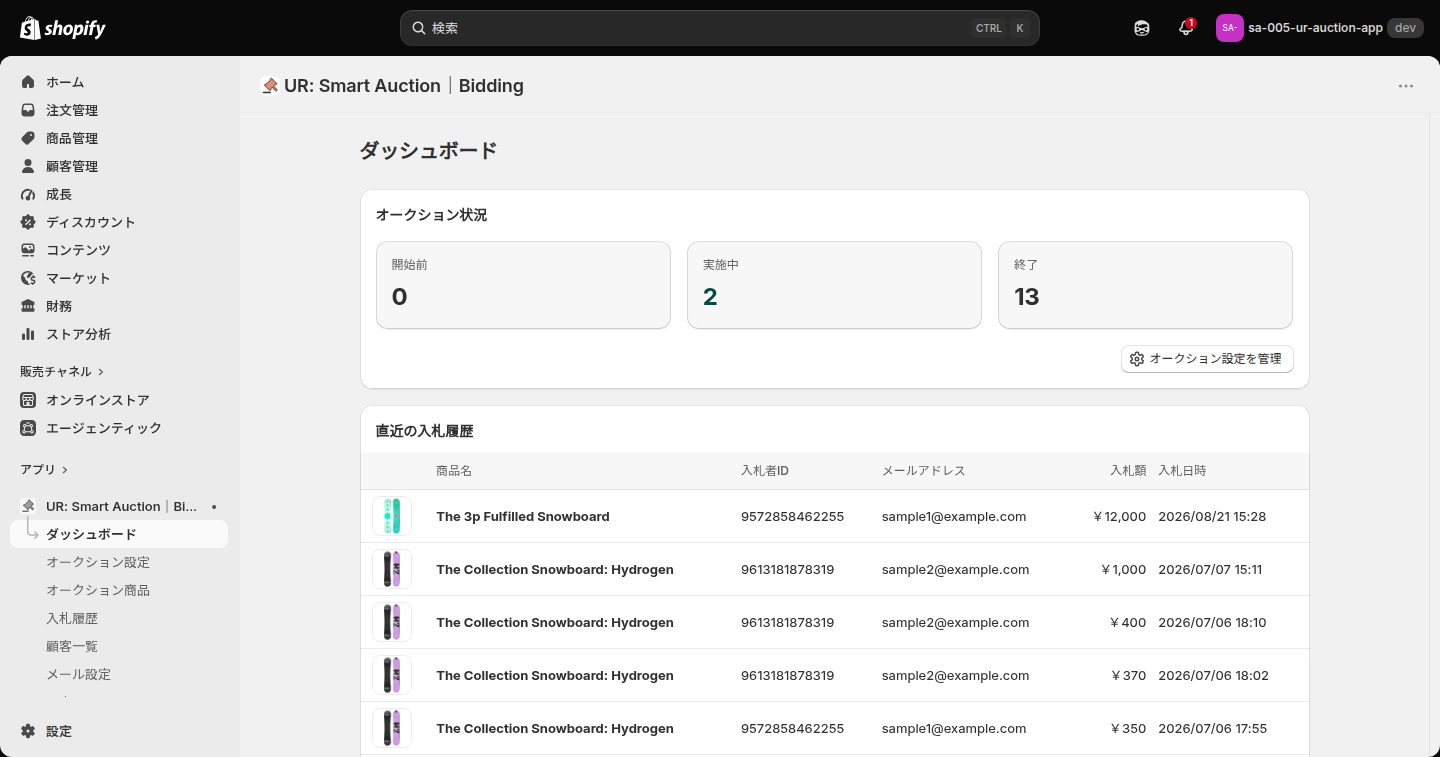Click the 開始前 status card

(x=523, y=285)
